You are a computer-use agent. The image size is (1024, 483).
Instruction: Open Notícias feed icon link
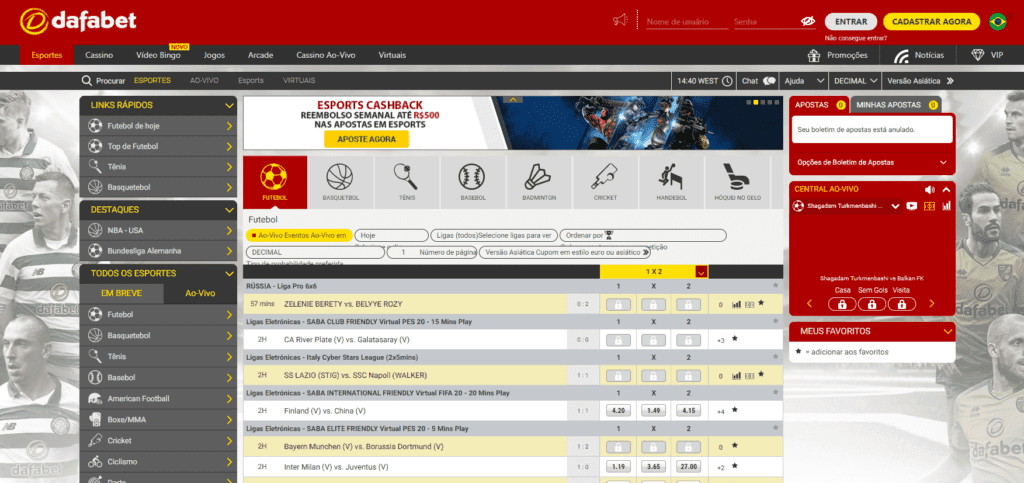click(902, 55)
